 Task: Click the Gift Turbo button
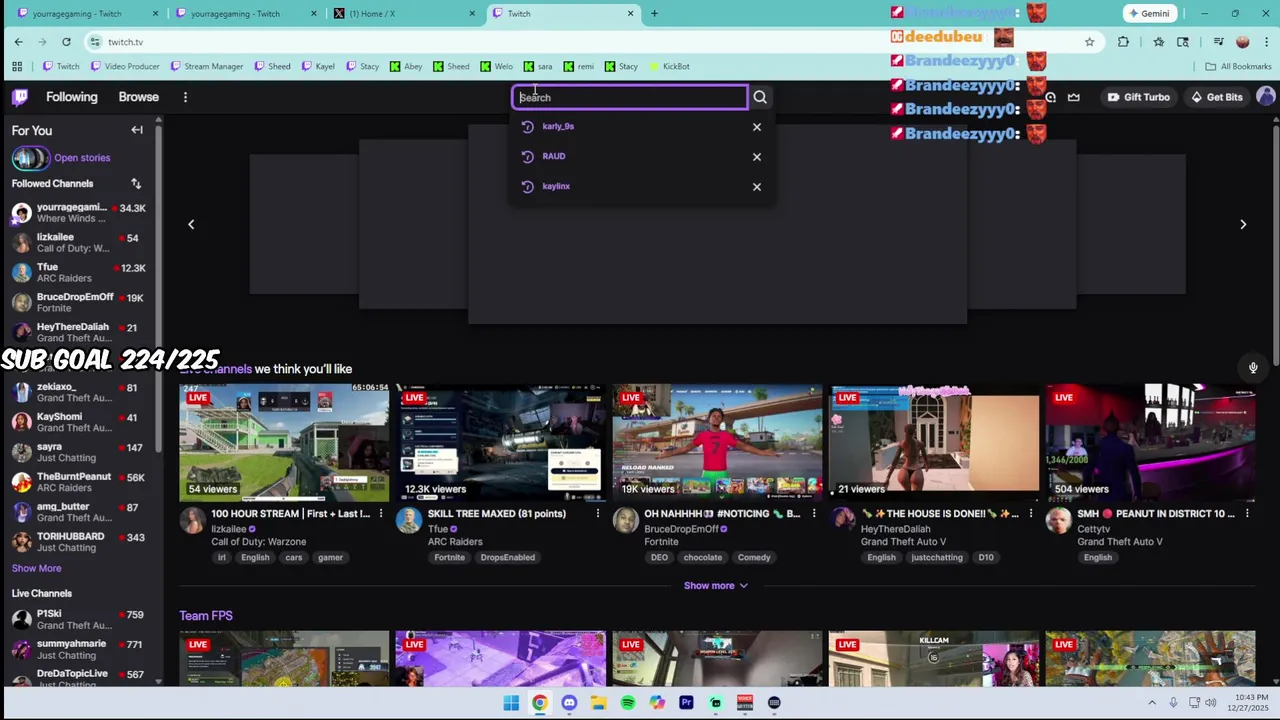pyautogui.click(x=1138, y=97)
